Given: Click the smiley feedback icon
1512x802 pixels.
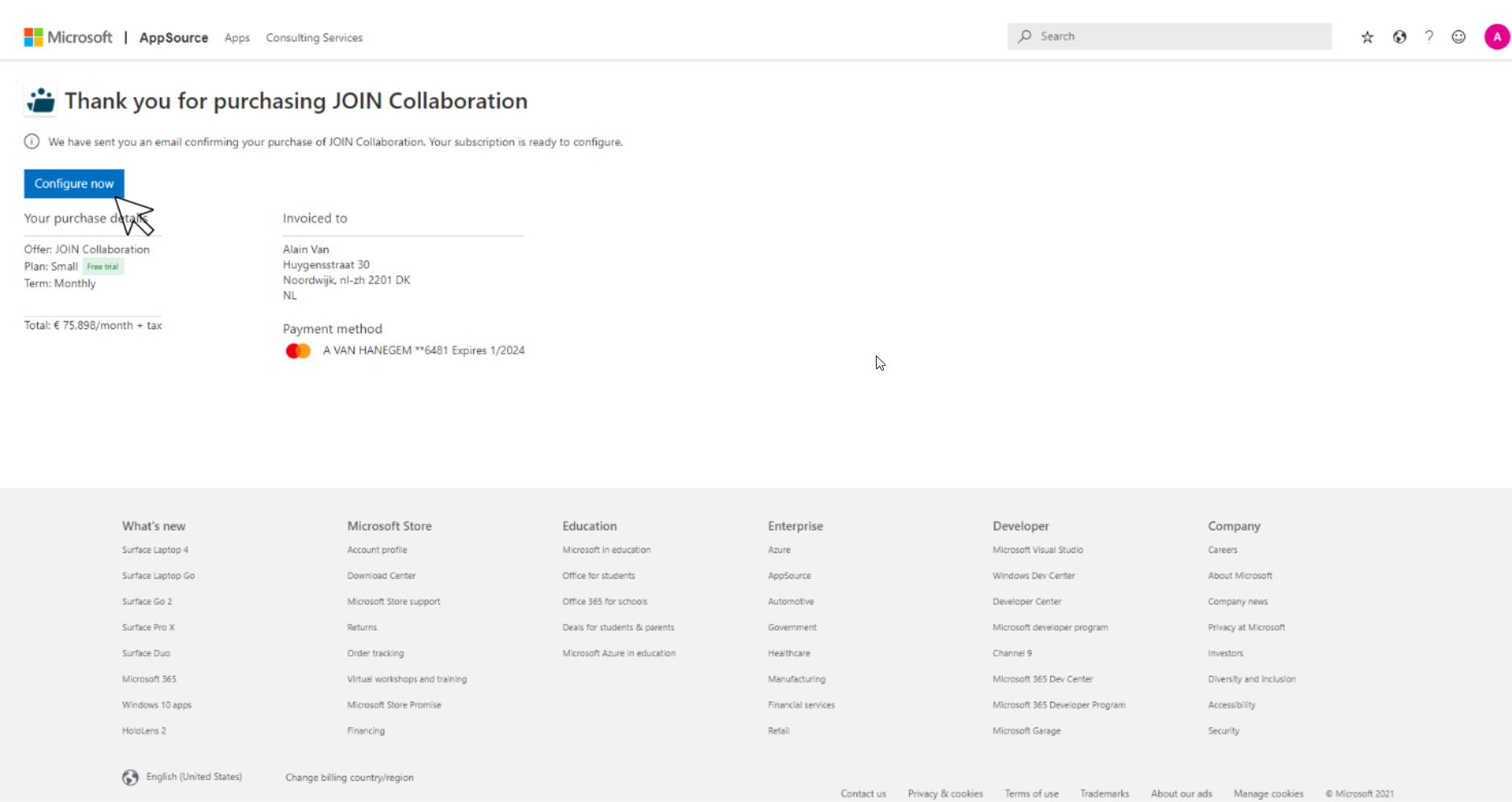Looking at the screenshot, I should (x=1459, y=37).
